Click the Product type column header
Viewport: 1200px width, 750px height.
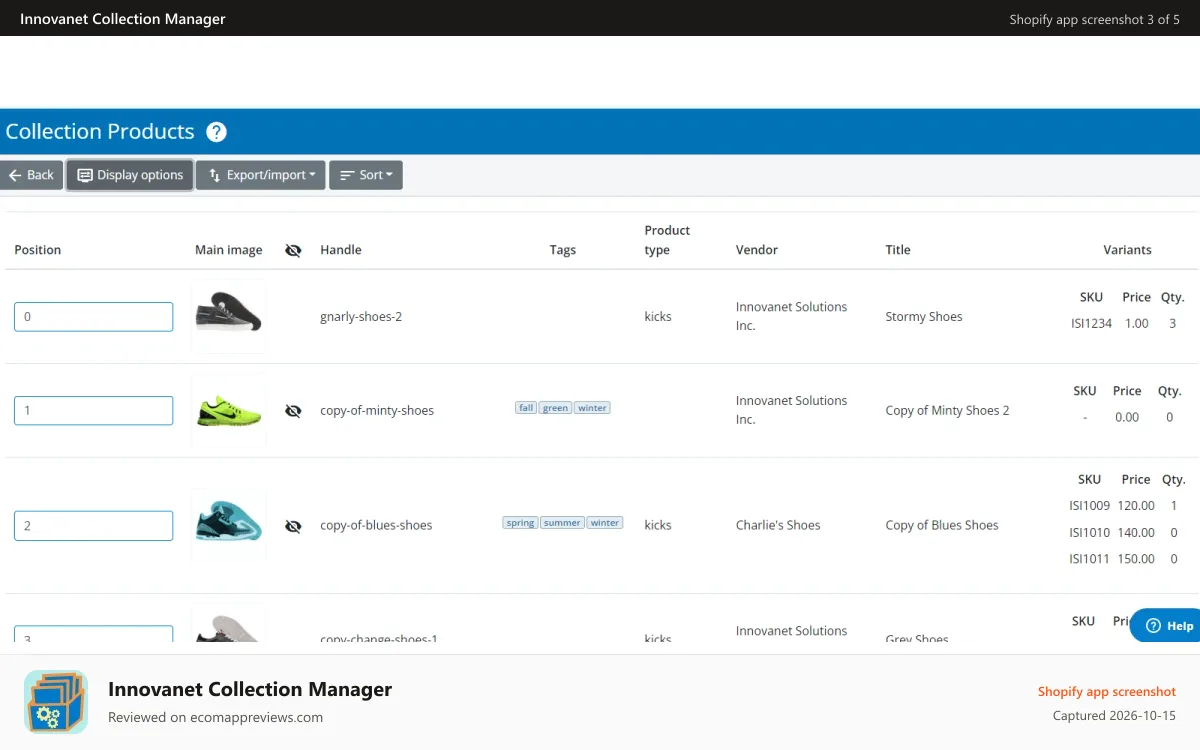[x=667, y=240]
